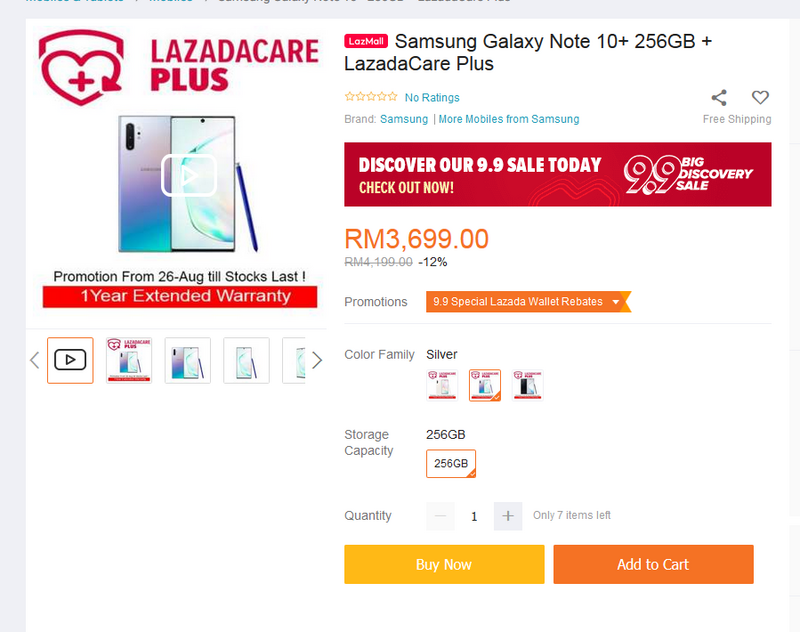Add product to wishlist with heart icon
Viewport: 800px width, 632px height.
coord(760,97)
